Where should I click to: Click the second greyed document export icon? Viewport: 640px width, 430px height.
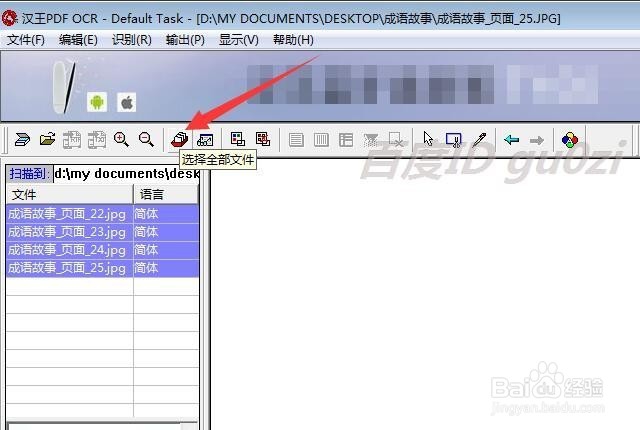(x=97, y=140)
